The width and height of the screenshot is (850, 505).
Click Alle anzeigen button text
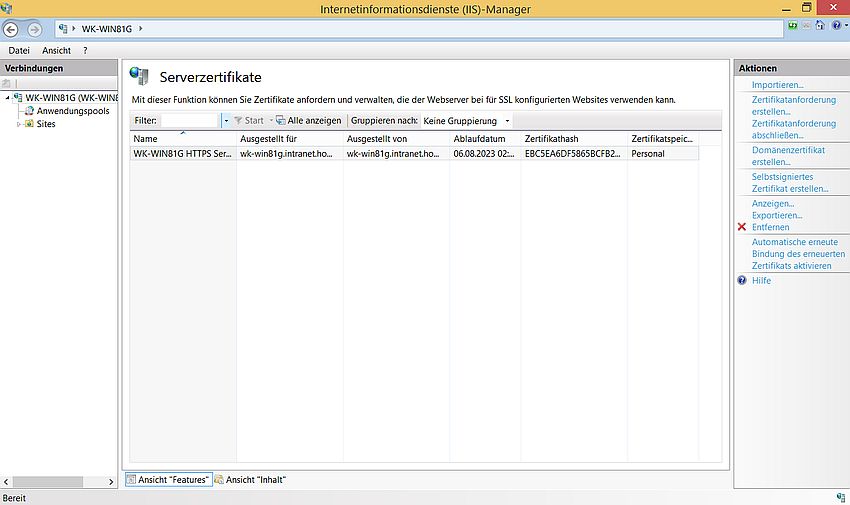tap(314, 120)
